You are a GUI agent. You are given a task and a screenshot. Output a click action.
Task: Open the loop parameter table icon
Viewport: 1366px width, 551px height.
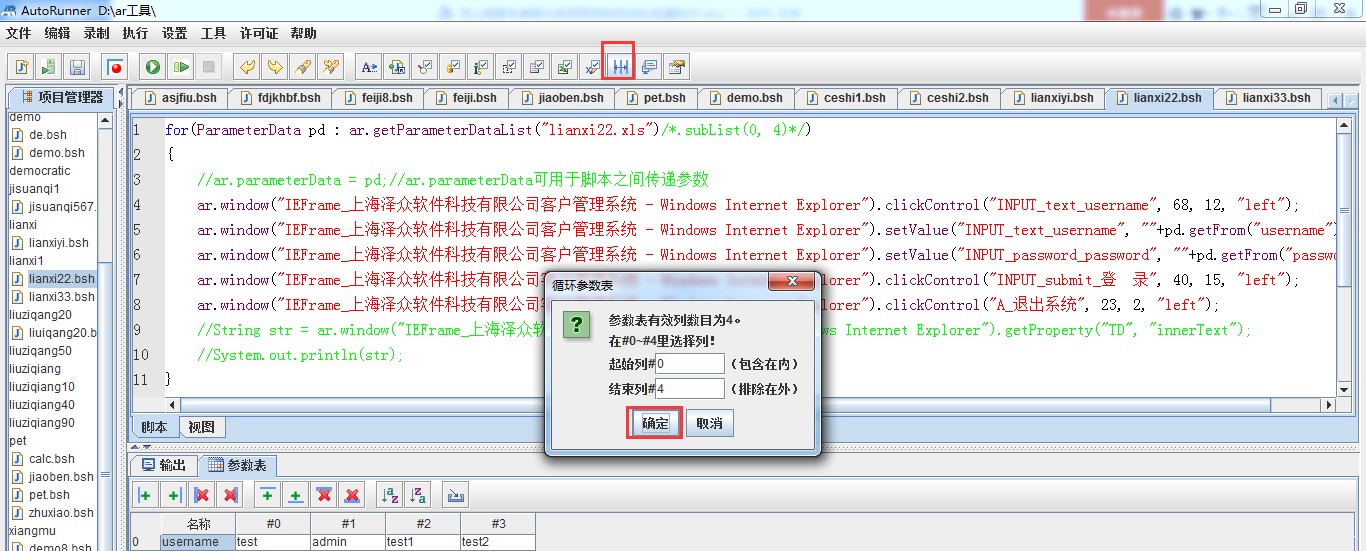(621, 67)
